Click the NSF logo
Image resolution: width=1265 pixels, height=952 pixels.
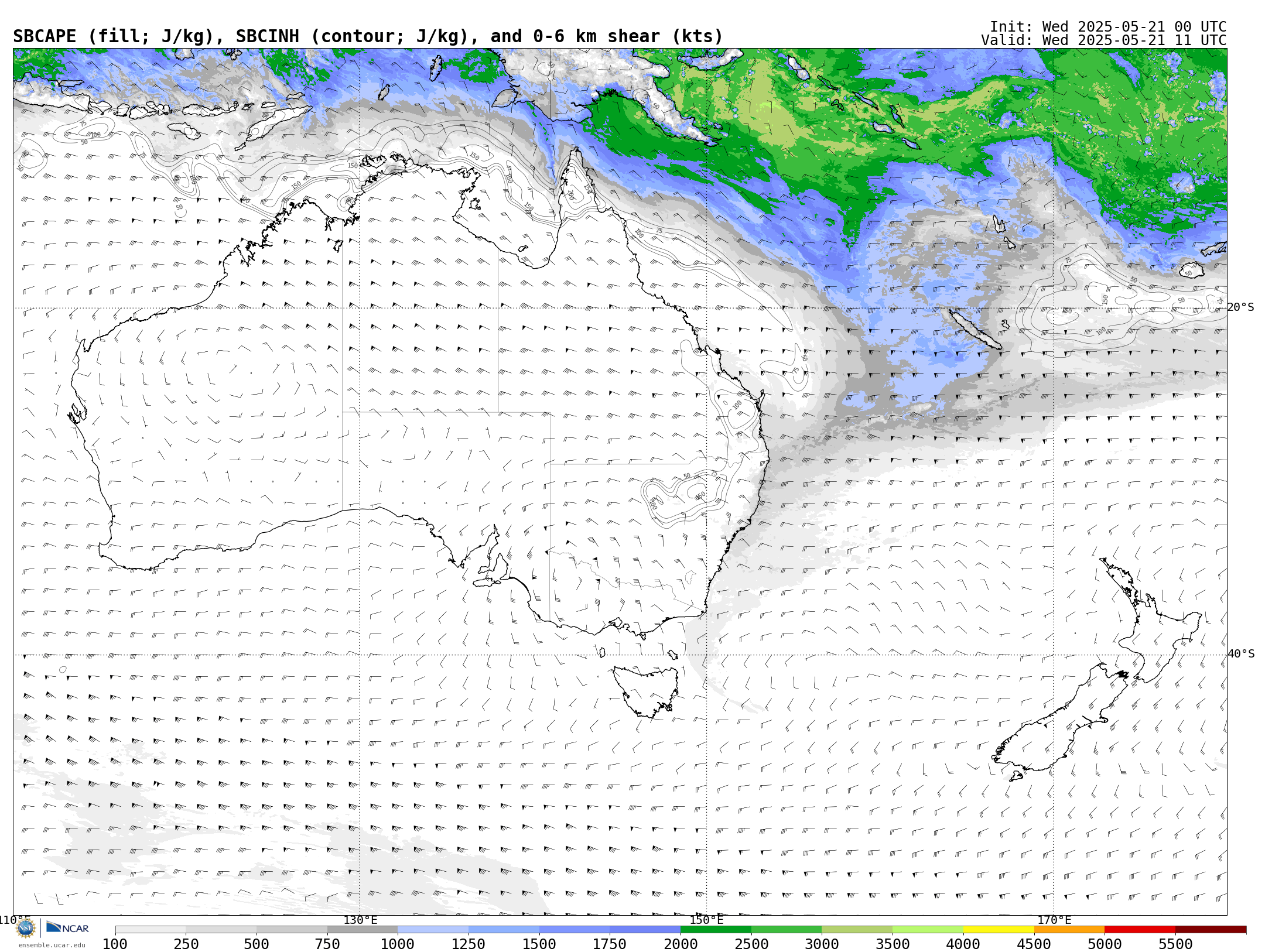coord(26,928)
